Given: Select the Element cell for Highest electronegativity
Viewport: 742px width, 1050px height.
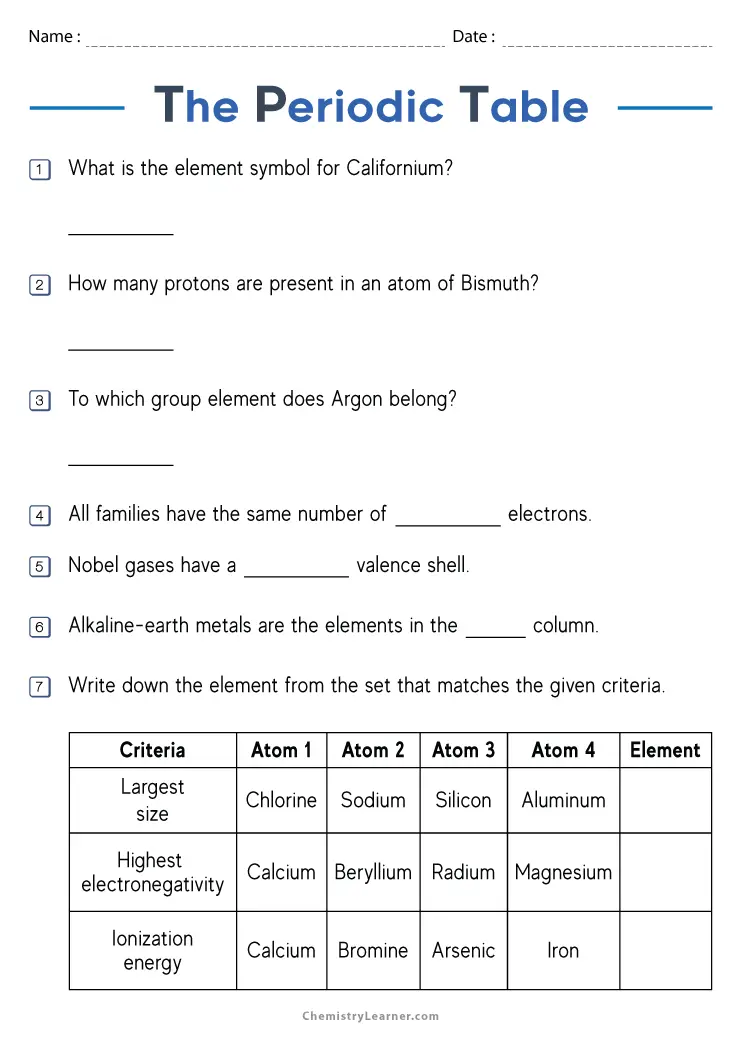Looking at the screenshot, I should pyautogui.click(x=665, y=872).
